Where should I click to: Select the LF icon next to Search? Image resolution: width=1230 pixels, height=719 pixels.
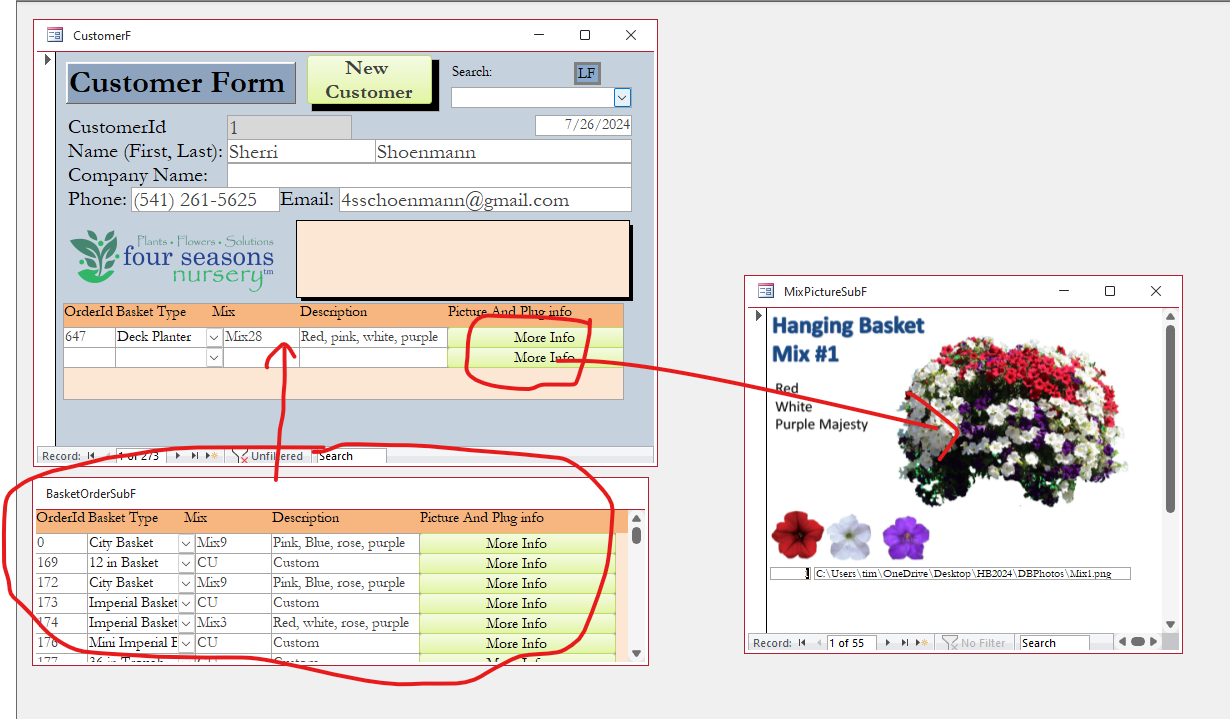pos(587,72)
